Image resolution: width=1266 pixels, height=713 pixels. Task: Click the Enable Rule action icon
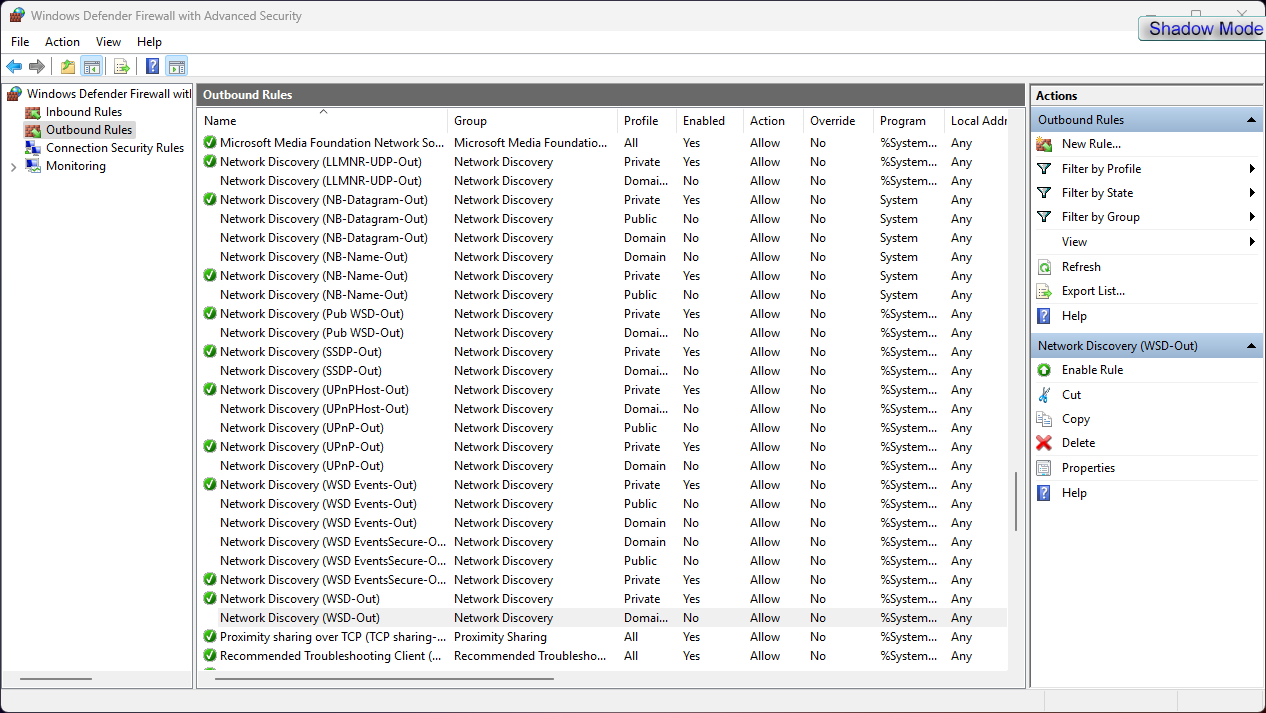(x=1044, y=370)
